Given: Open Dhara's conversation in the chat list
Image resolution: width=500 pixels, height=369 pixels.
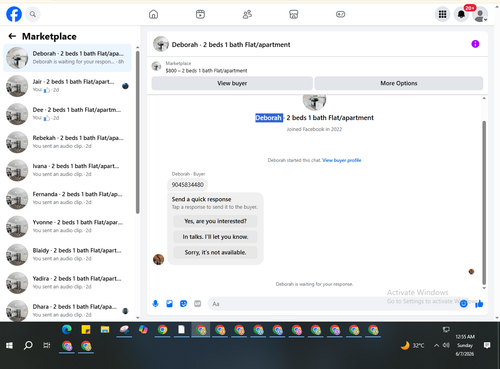Looking at the screenshot, I should 68,310.
